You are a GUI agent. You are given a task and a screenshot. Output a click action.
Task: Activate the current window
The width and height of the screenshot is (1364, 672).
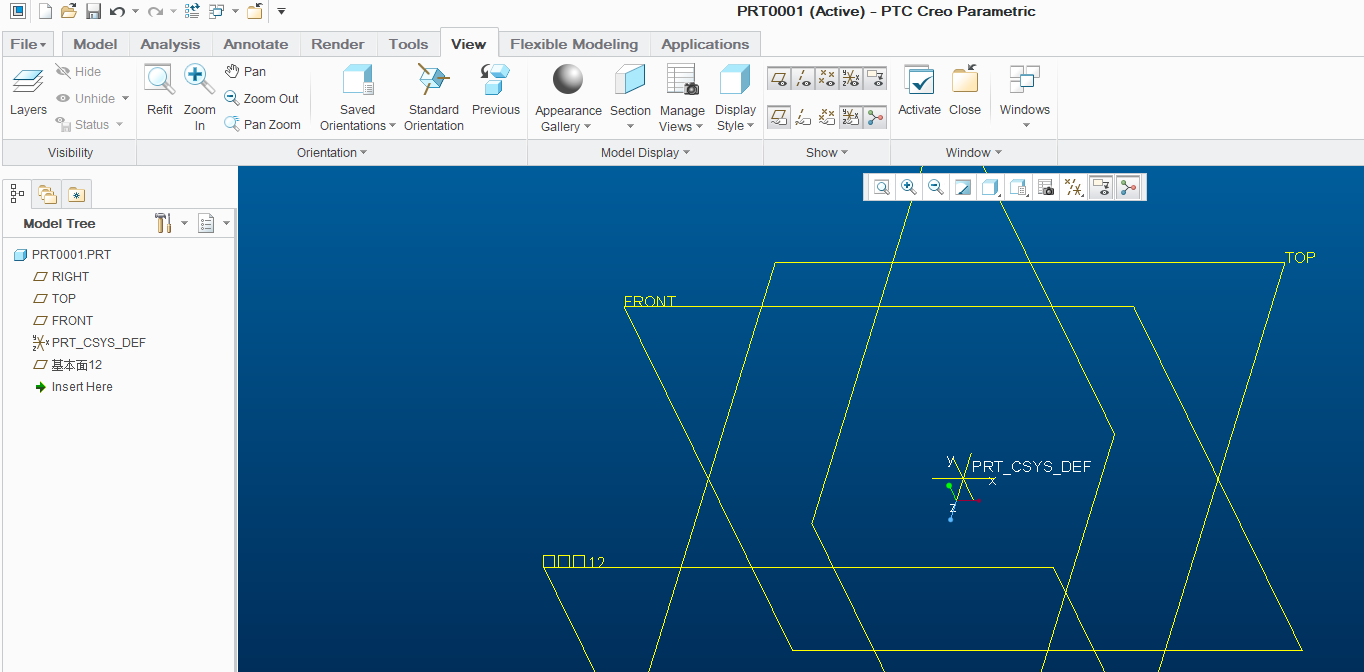tap(919, 91)
